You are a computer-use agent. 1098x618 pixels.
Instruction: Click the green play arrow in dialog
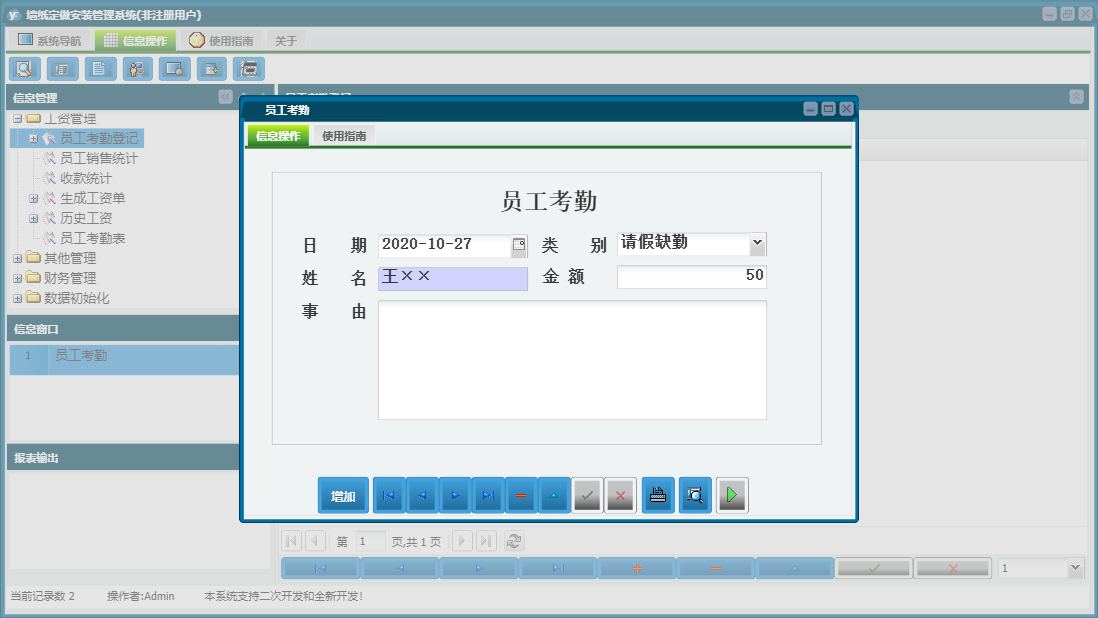pyautogui.click(x=732, y=496)
